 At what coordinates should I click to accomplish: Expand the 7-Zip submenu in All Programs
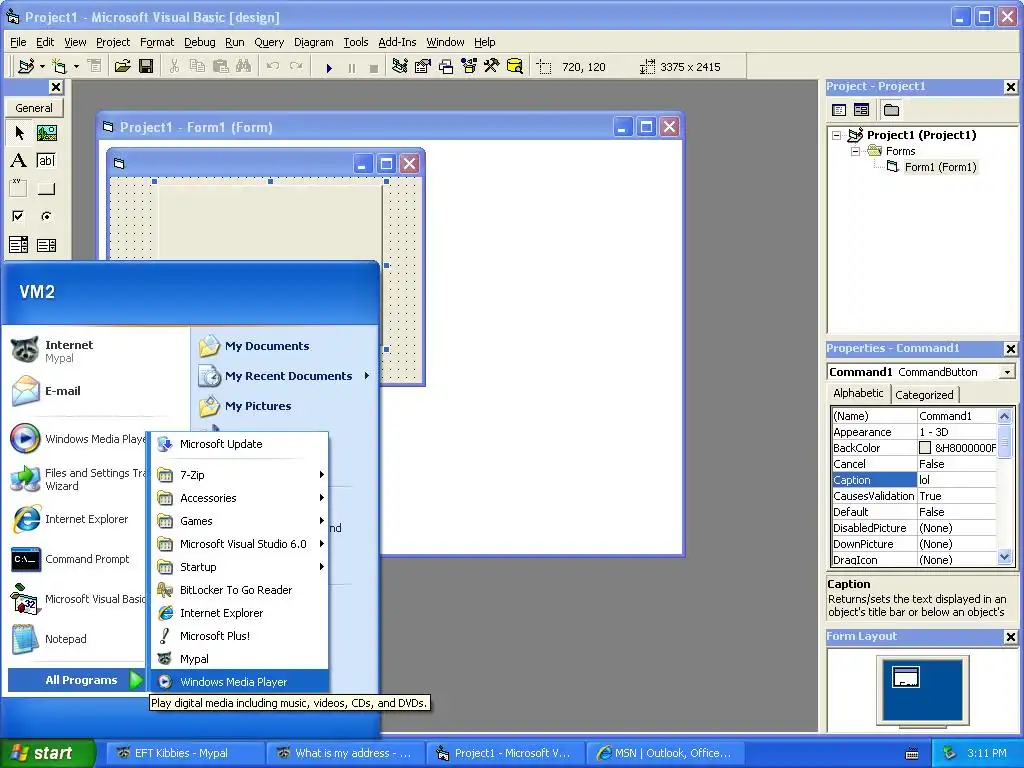pos(240,475)
